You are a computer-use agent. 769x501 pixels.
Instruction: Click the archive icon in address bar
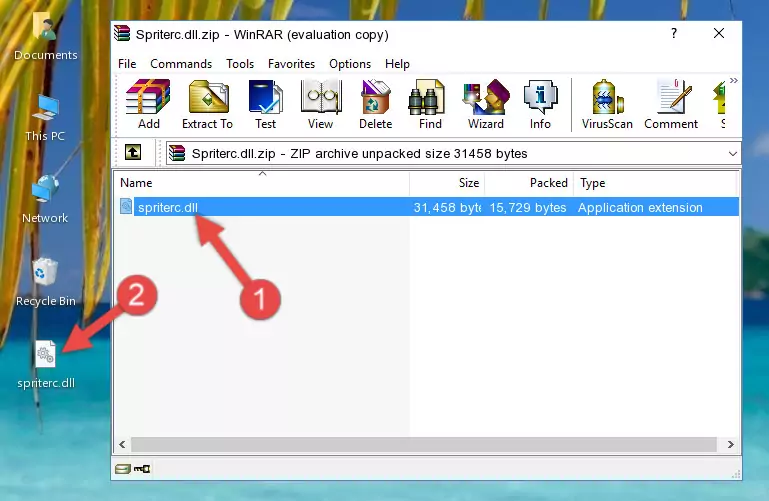[177, 153]
